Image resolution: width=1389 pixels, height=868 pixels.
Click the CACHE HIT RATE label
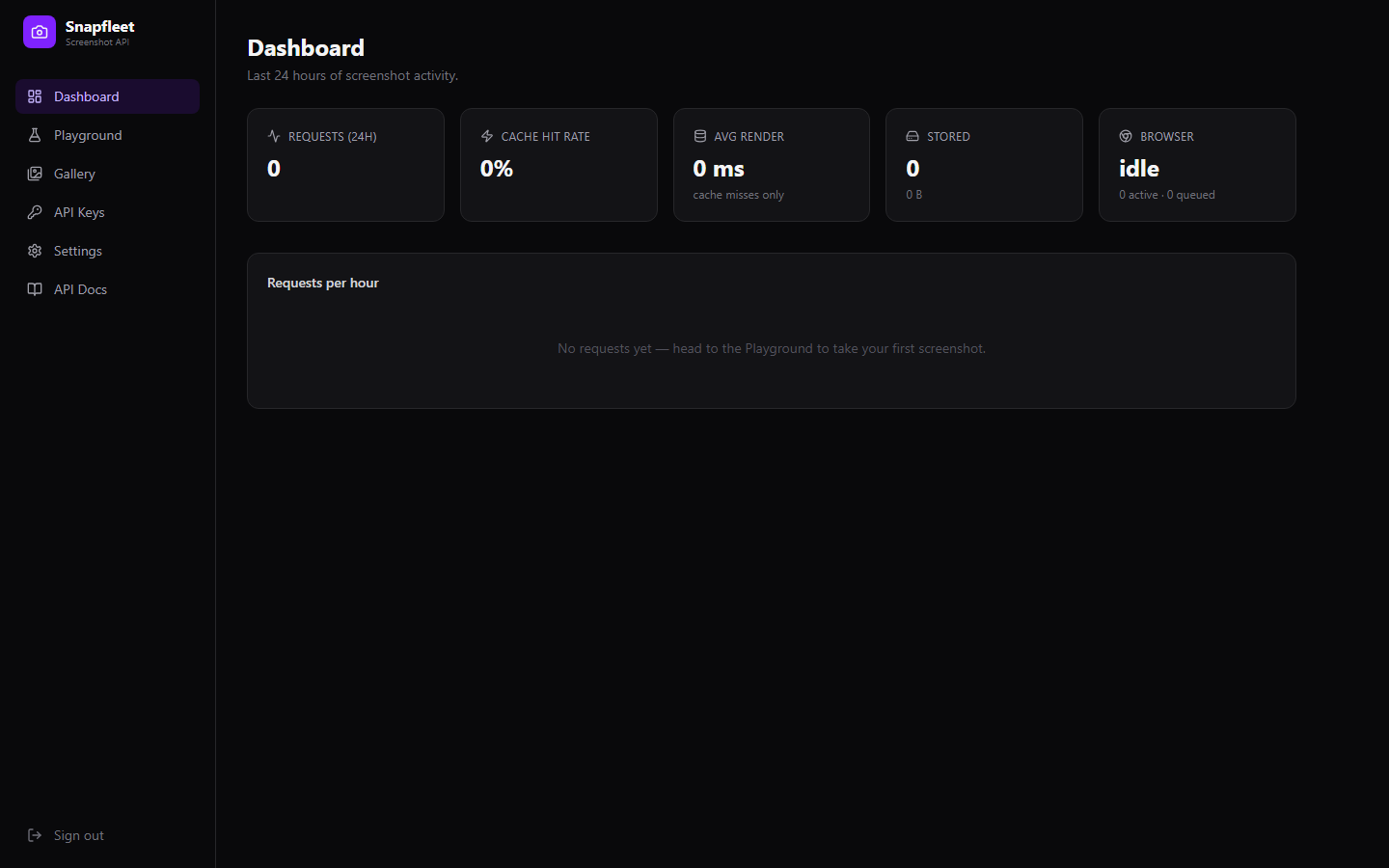pos(545,137)
